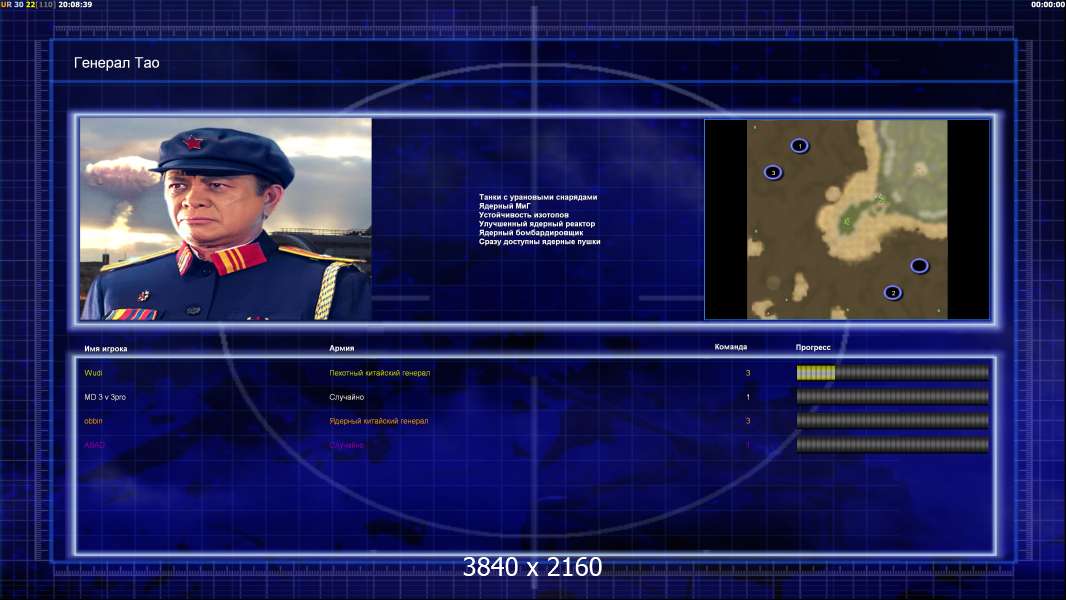Click the battlefield minimap preview
This screenshot has width=1066, height=600.
(847, 219)
